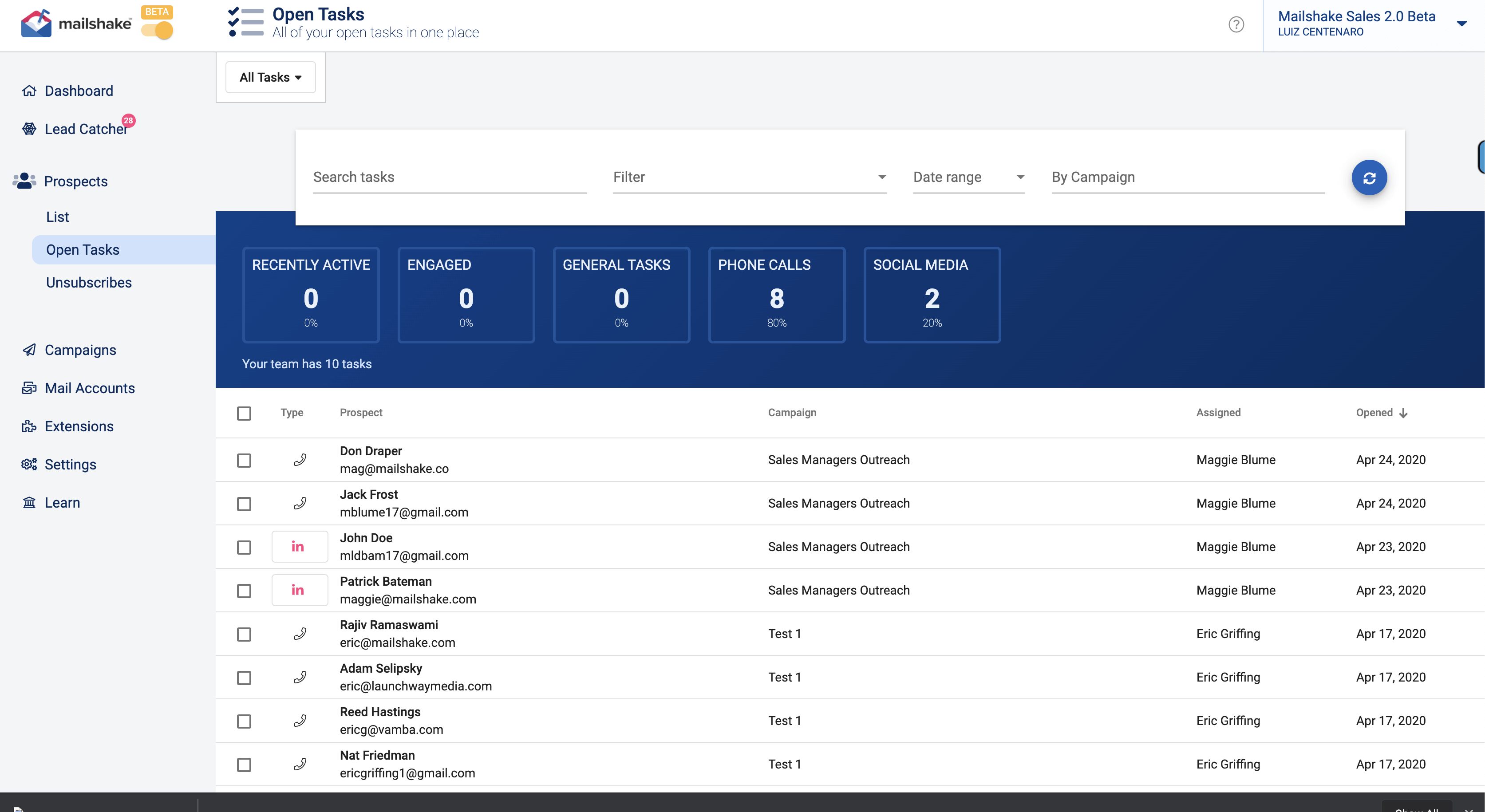Image resolution: width=1485 pixels, height=812 pixels.
Task: Tick the checkbox for Nat Friedman
Action: pos(244,765)
